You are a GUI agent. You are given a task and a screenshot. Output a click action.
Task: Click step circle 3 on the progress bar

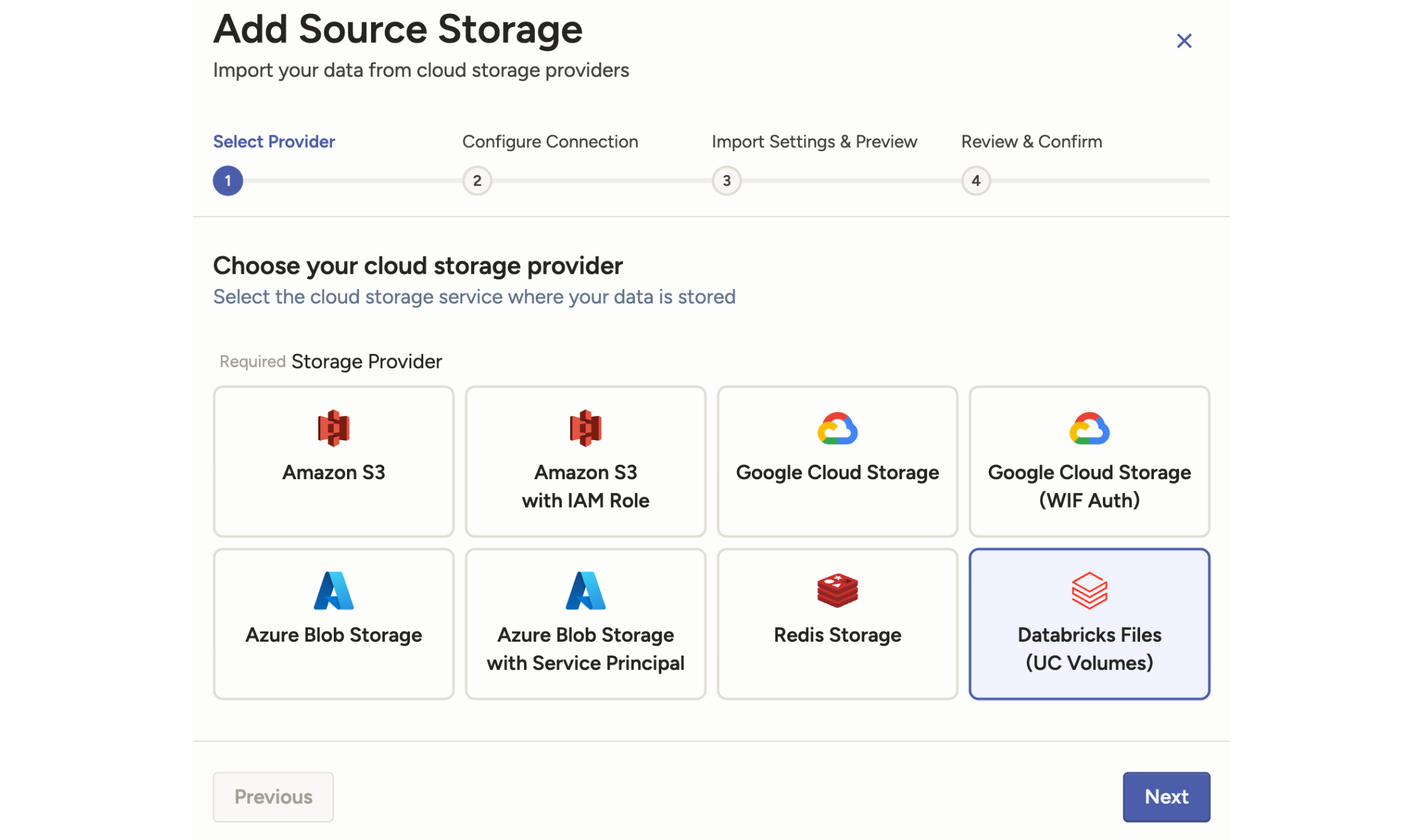726,181
